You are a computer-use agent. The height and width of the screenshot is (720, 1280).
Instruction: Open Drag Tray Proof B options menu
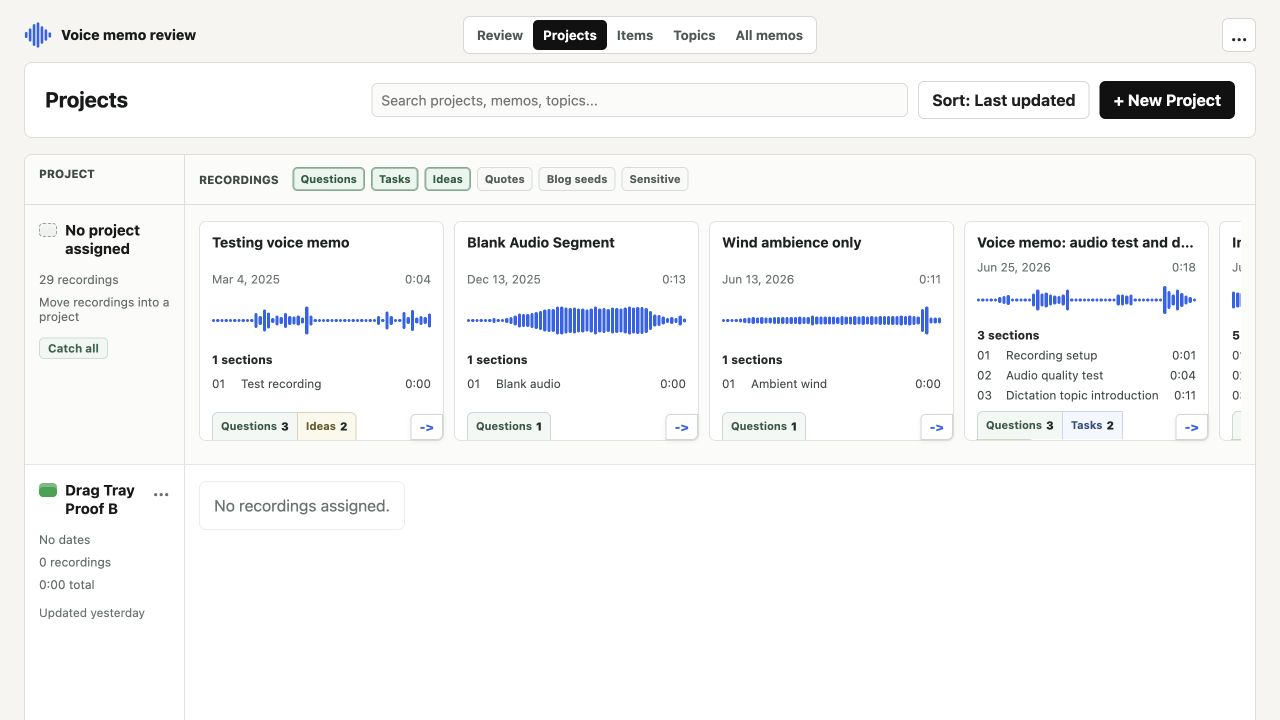coord(161,494)
